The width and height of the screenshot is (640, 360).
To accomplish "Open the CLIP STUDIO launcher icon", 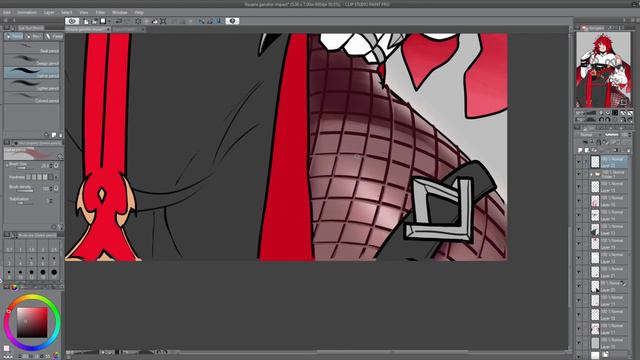I will click(x=72, y=21).
